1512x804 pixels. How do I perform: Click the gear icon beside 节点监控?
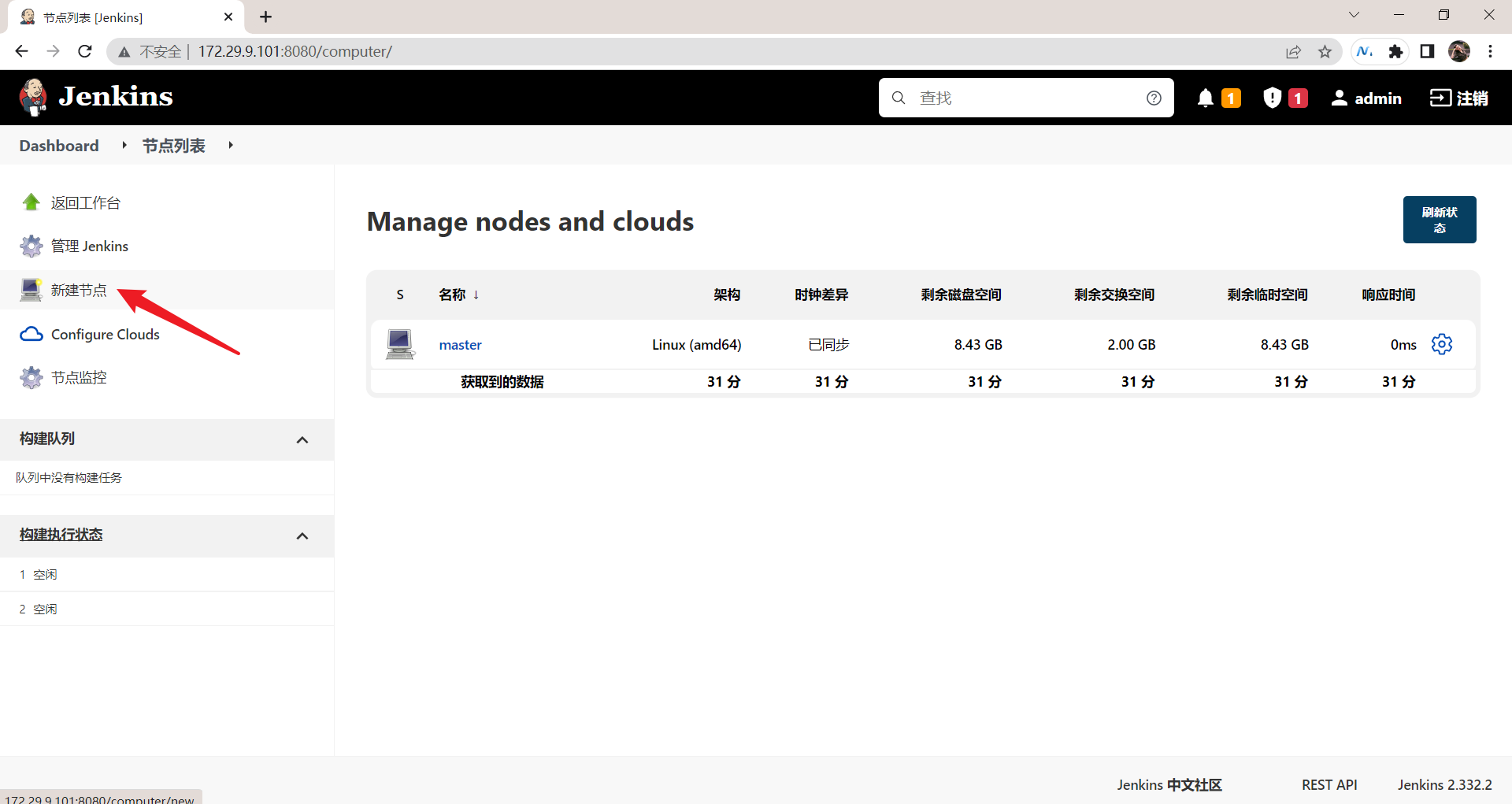tap(31, 377)
